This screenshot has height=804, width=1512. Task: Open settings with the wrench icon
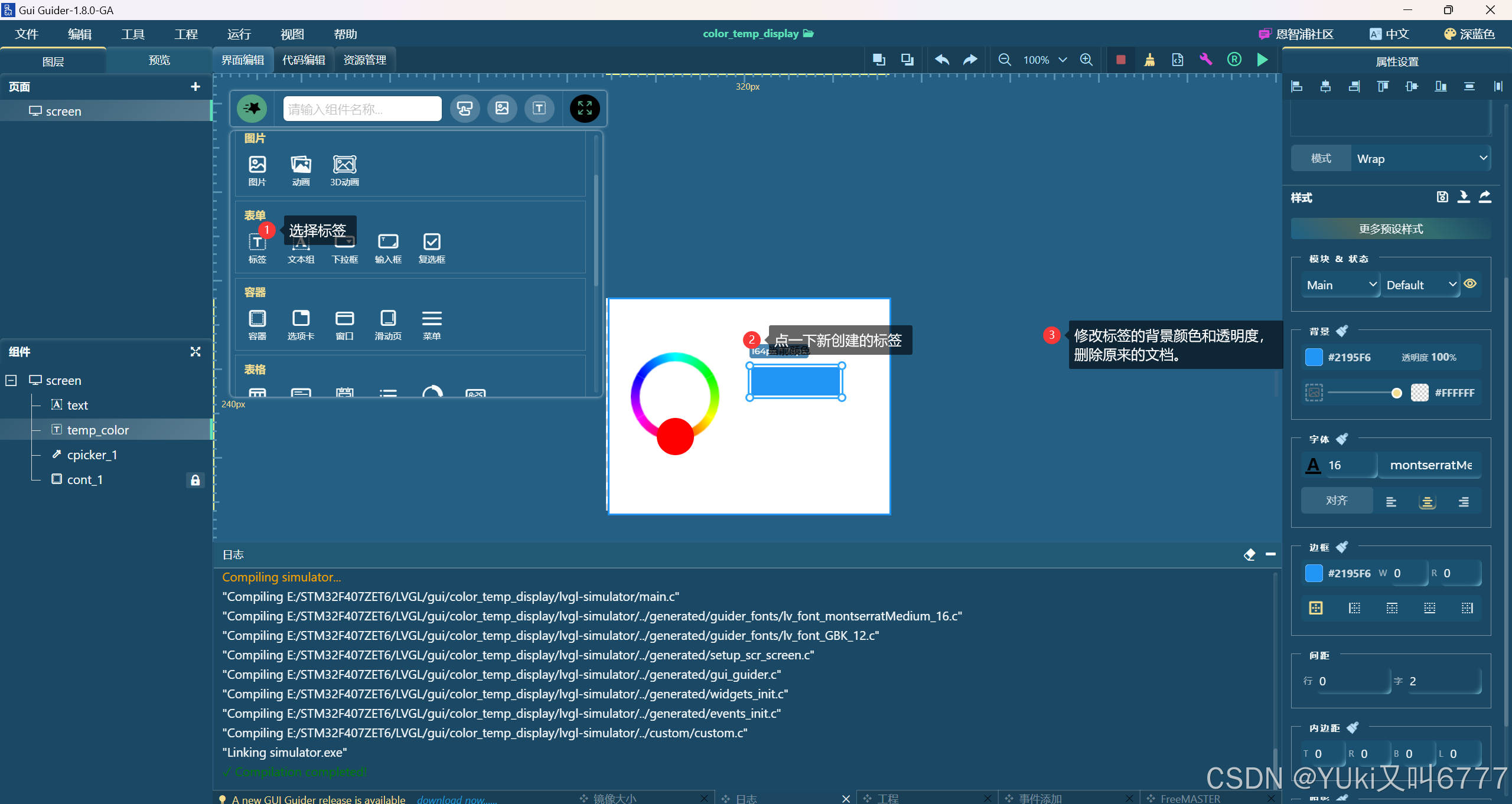tap(1205, 60)
